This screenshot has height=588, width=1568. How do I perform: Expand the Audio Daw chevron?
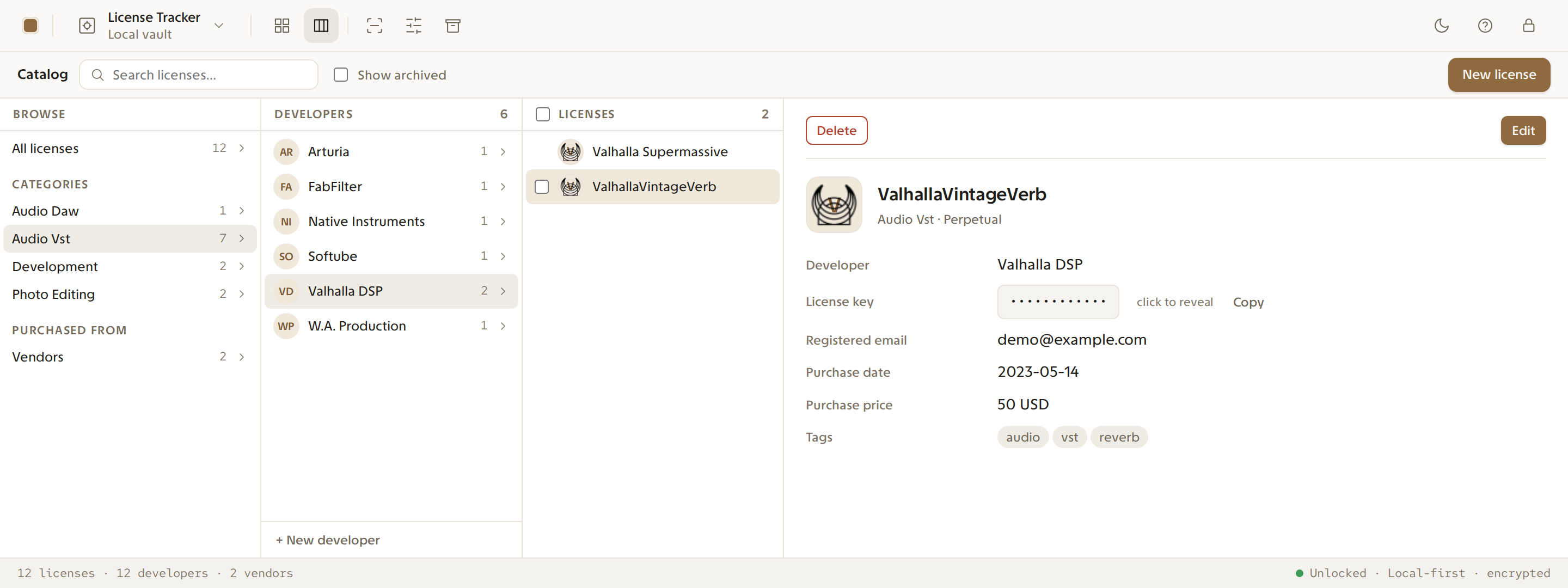pyautogui.click(x=242, y=211)
